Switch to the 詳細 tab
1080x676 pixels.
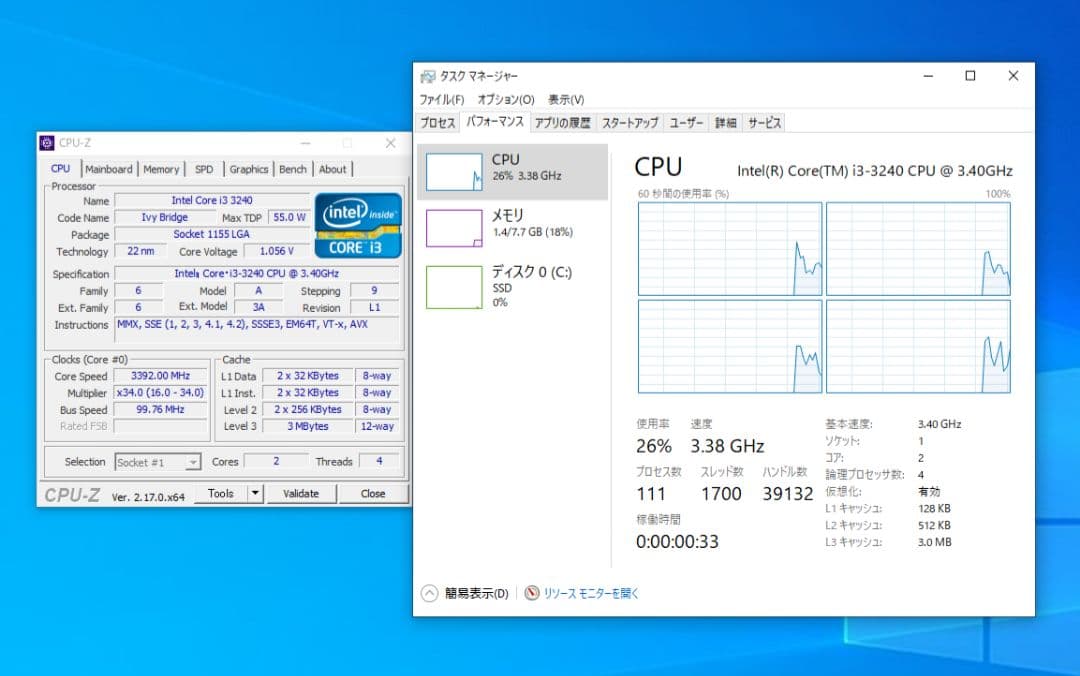click(x=725, y=123)
